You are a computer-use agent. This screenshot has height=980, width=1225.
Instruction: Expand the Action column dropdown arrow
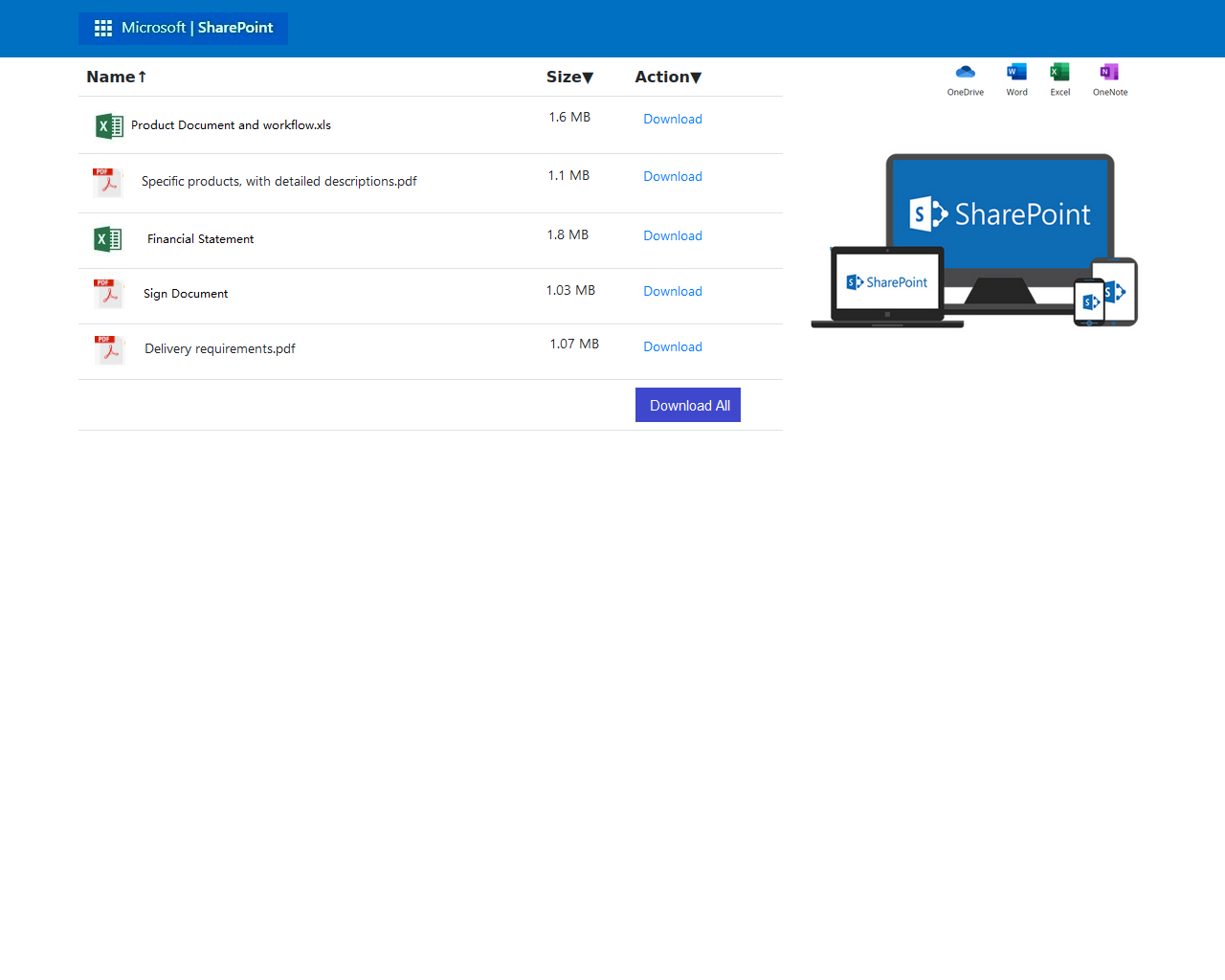pyautogui.click(x=696, y=78)
